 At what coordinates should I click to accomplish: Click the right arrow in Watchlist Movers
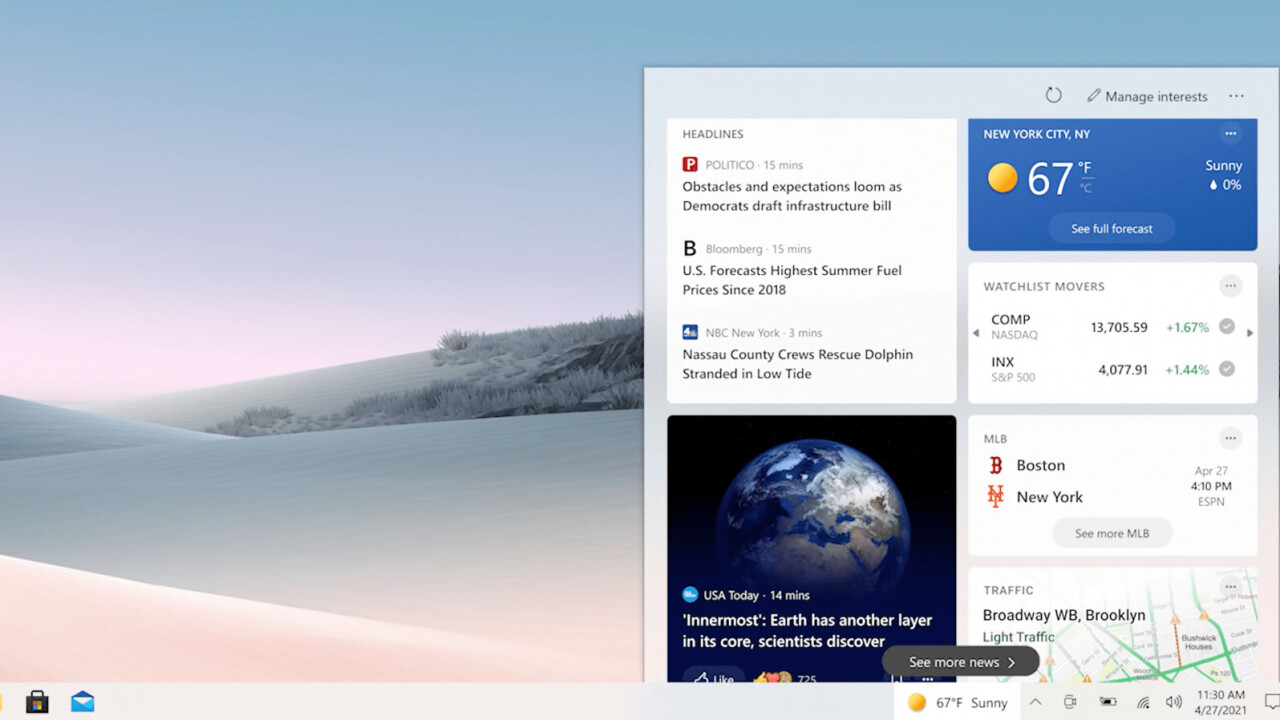coord(1249,333)
